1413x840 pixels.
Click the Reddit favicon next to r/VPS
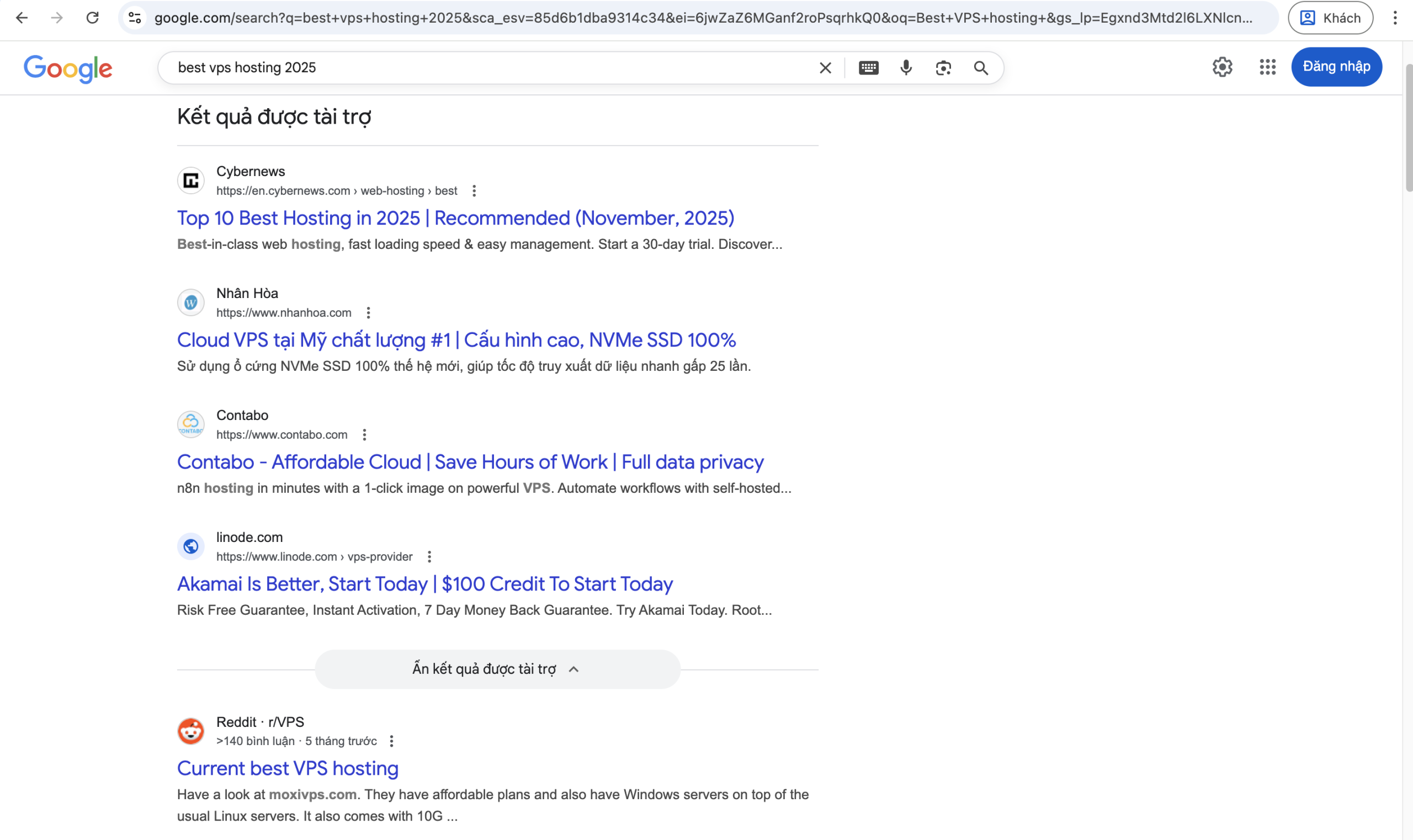191,731
